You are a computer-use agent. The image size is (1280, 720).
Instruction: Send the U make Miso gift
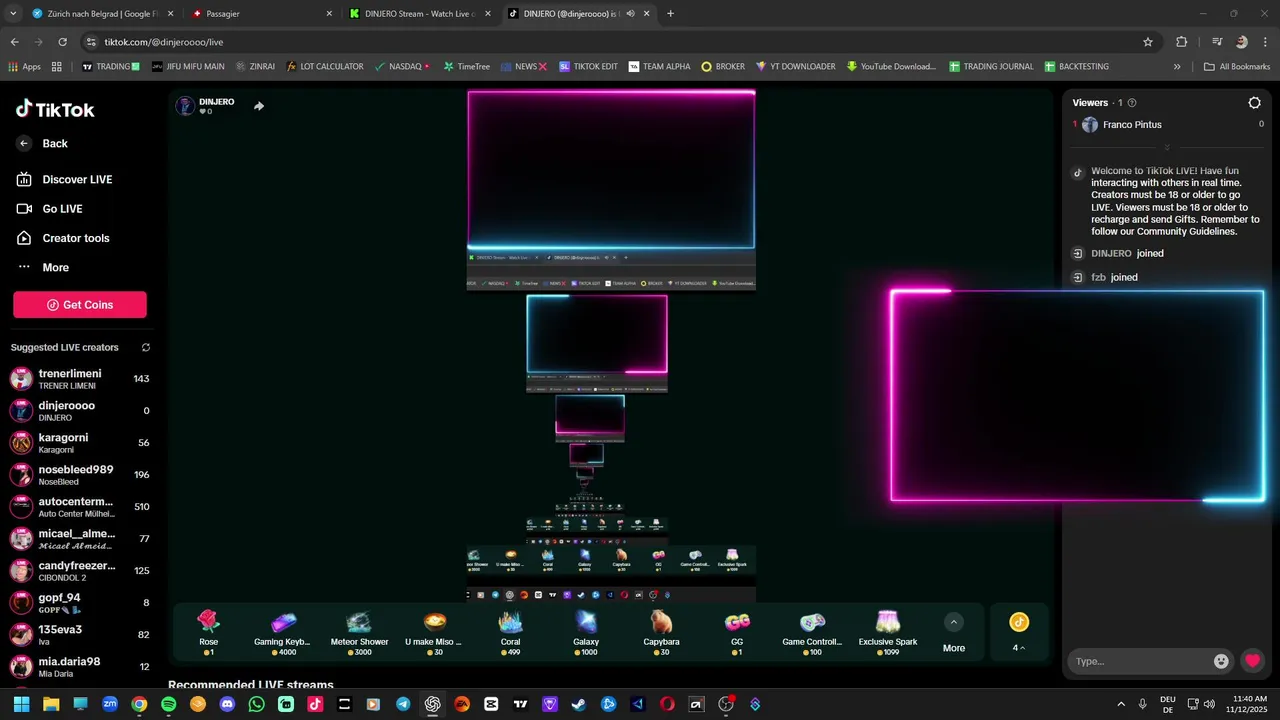tap(434, 632)
